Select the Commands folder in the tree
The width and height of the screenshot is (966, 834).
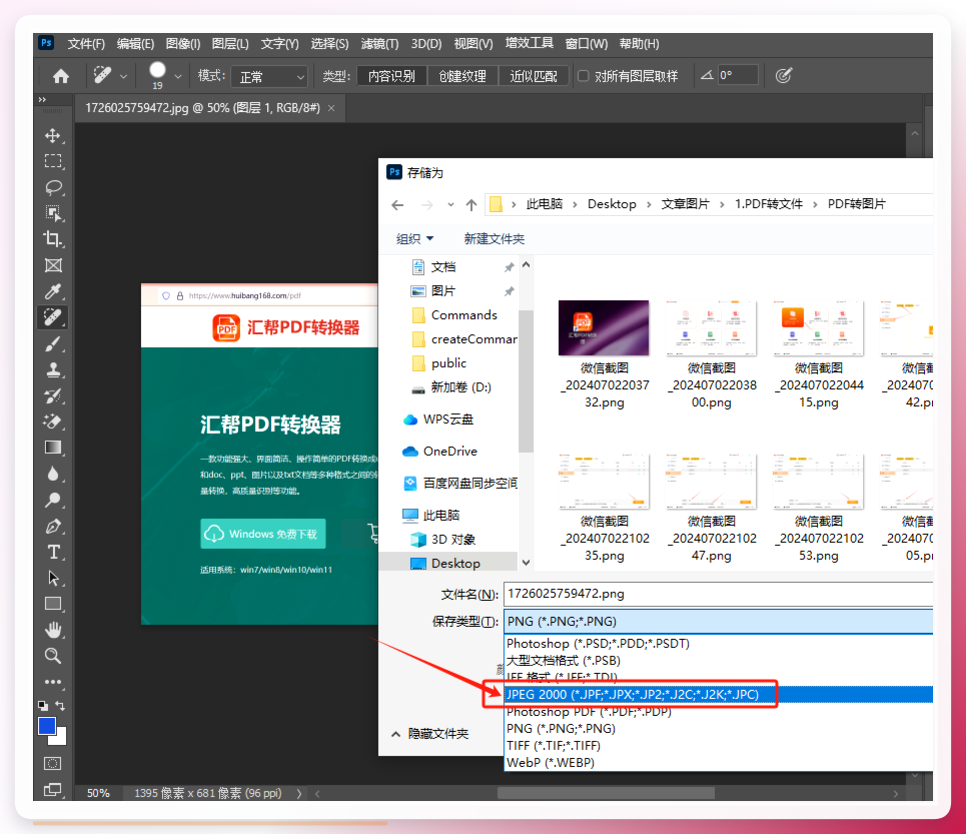[464, 315]
